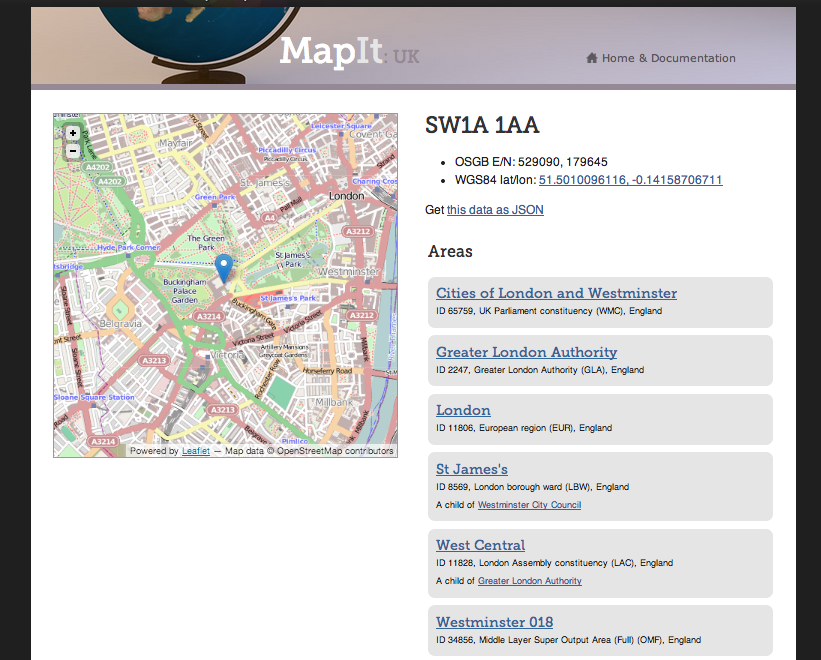This screenshot has height=660, width=821.
Task: Click the Belgravia label on map
Action: (x=120, y=324)
